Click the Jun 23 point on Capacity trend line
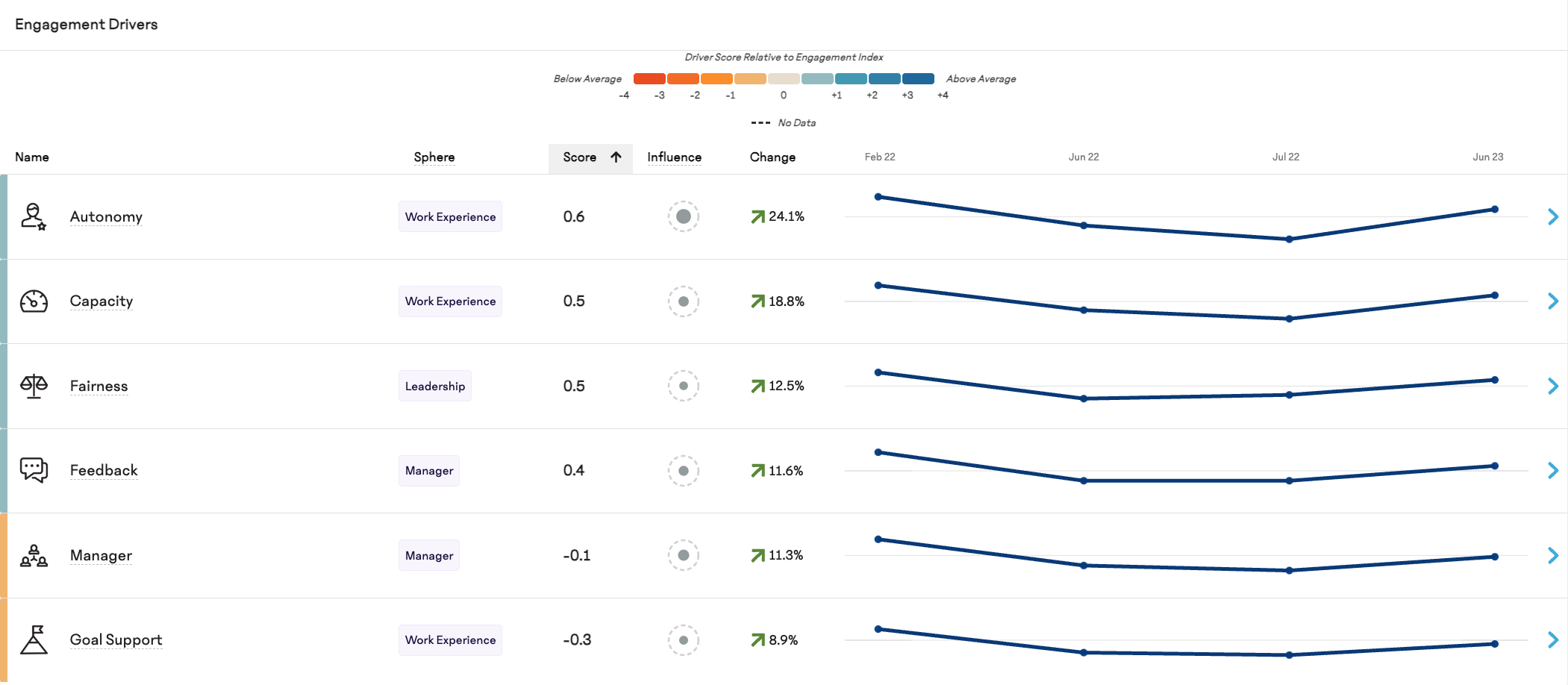Screen dimensions: 1568x685 coord(1495,295)
